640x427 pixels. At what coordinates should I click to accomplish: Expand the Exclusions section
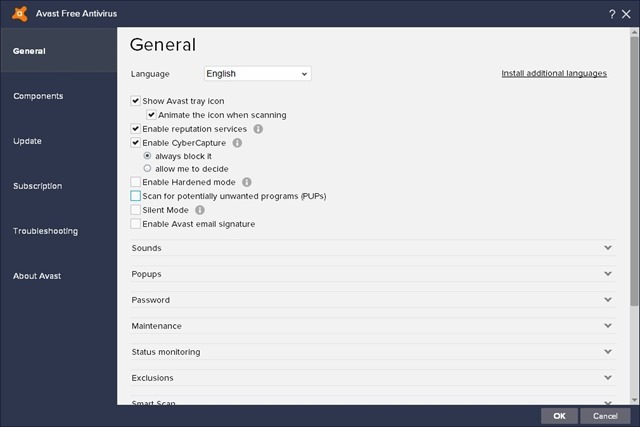607,378
